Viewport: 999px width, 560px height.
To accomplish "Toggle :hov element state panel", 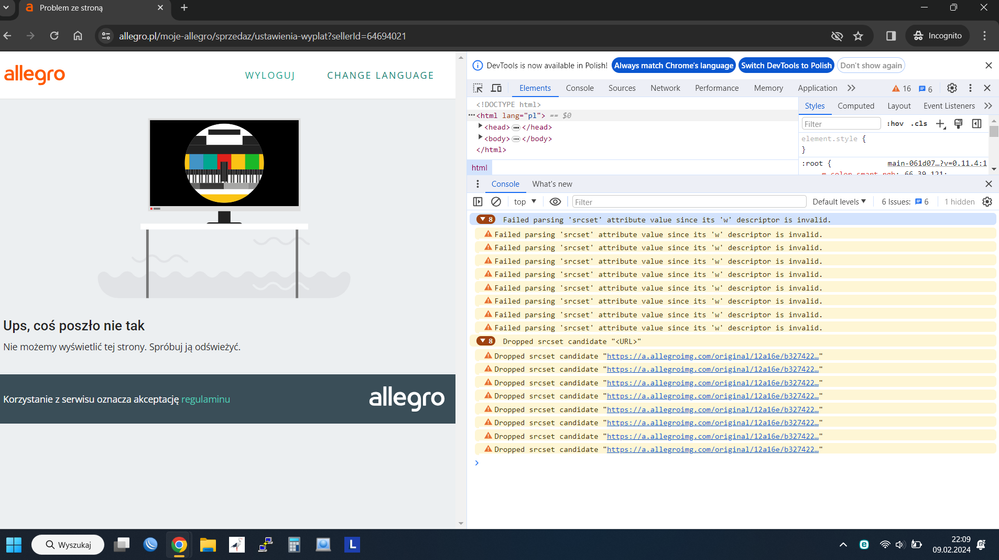I will pyautogui.click(x=895, y=124).
